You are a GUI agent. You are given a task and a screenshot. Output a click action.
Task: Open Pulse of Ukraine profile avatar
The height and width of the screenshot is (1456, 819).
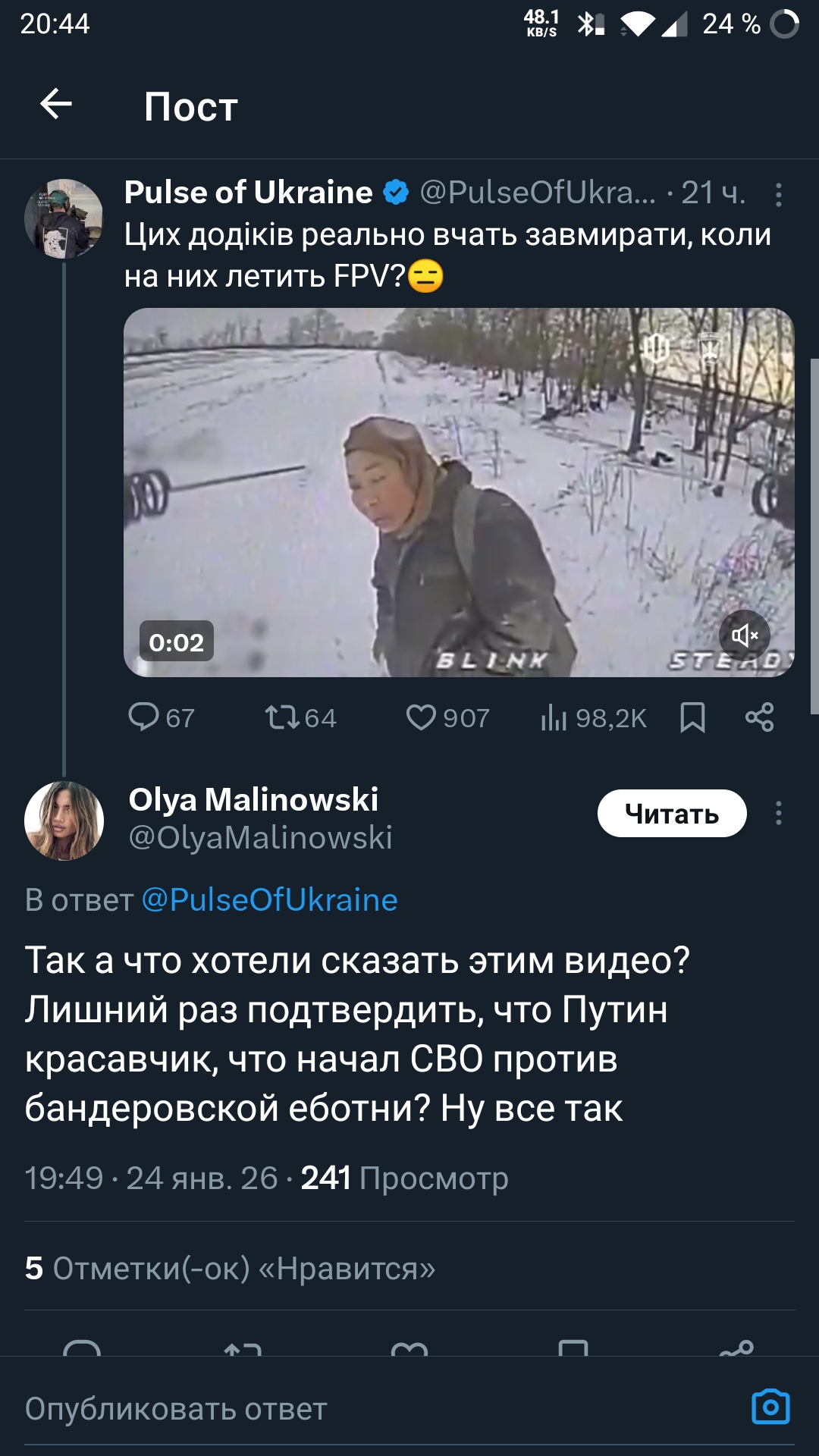pyautogui.click(x=64, y=218)
